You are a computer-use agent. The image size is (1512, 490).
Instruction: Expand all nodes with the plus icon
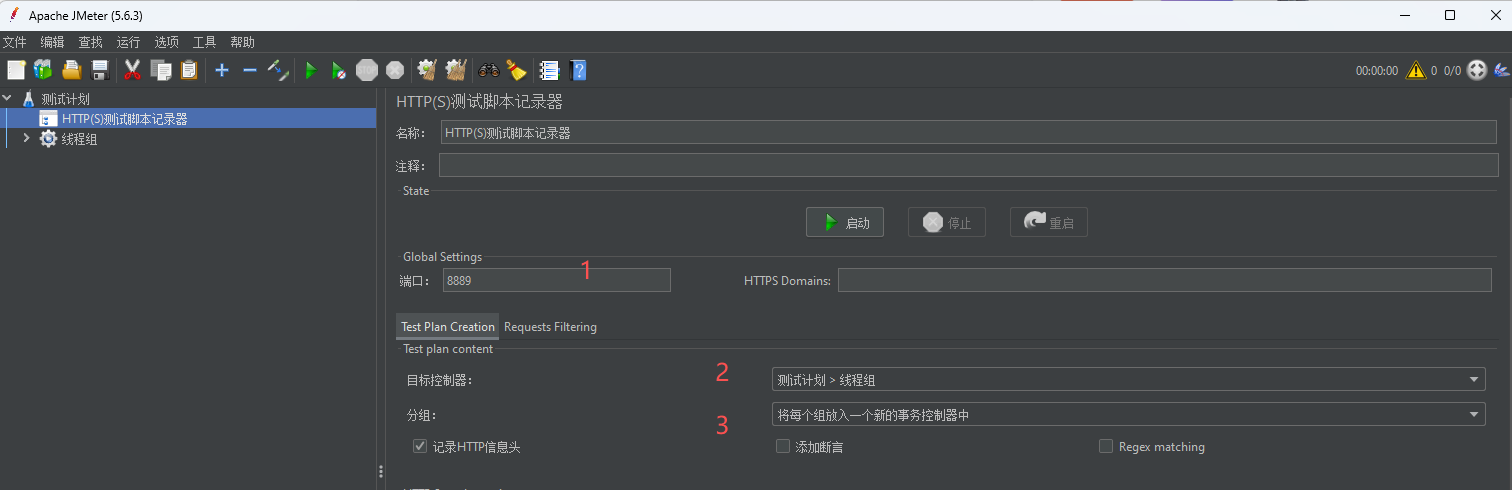point(222,70)
